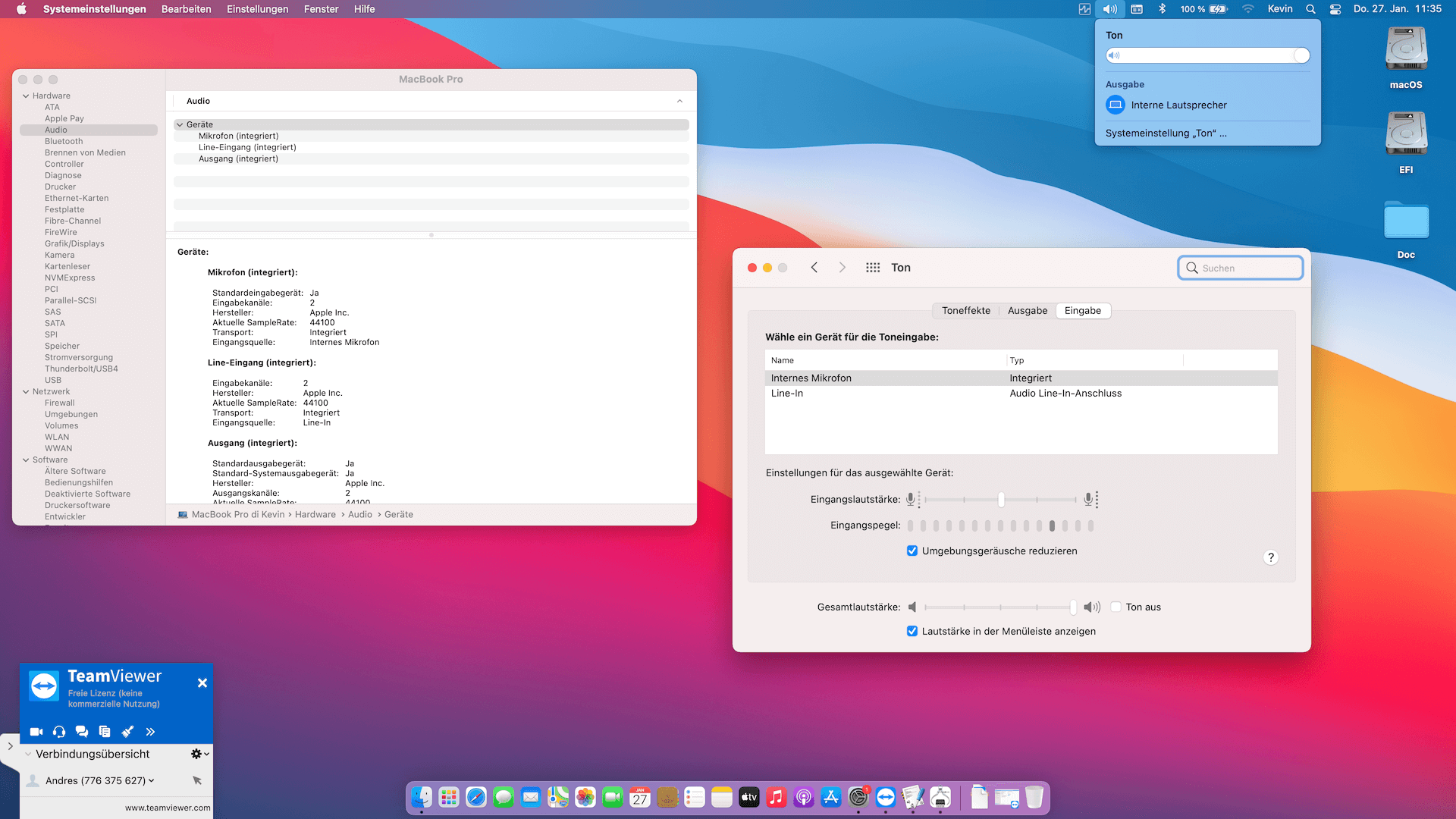The height and width of the screenshot is (819, 1456).
Task: Click the TeamViewer file transfer icon
Action: [x=105, y=732]
